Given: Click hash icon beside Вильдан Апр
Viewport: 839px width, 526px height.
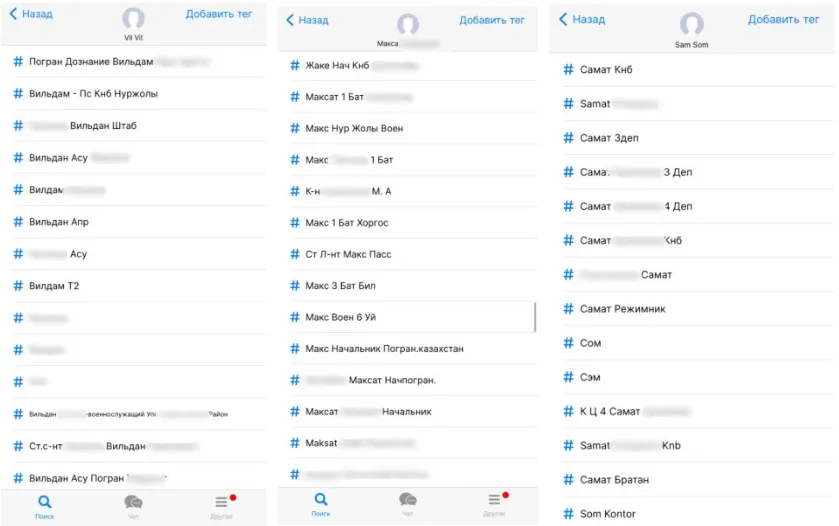Looking at the screenshot, I should (18, 222).
